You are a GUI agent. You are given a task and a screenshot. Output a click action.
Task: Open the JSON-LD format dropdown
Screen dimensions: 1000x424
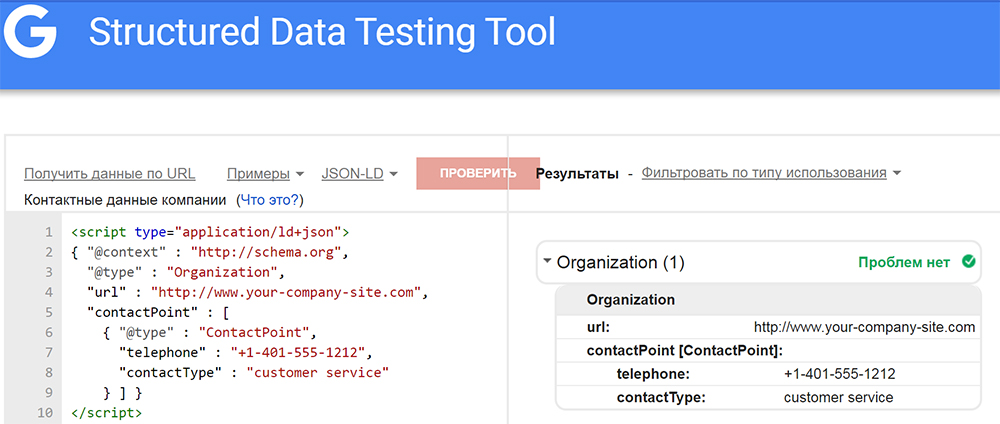(359, 173)
